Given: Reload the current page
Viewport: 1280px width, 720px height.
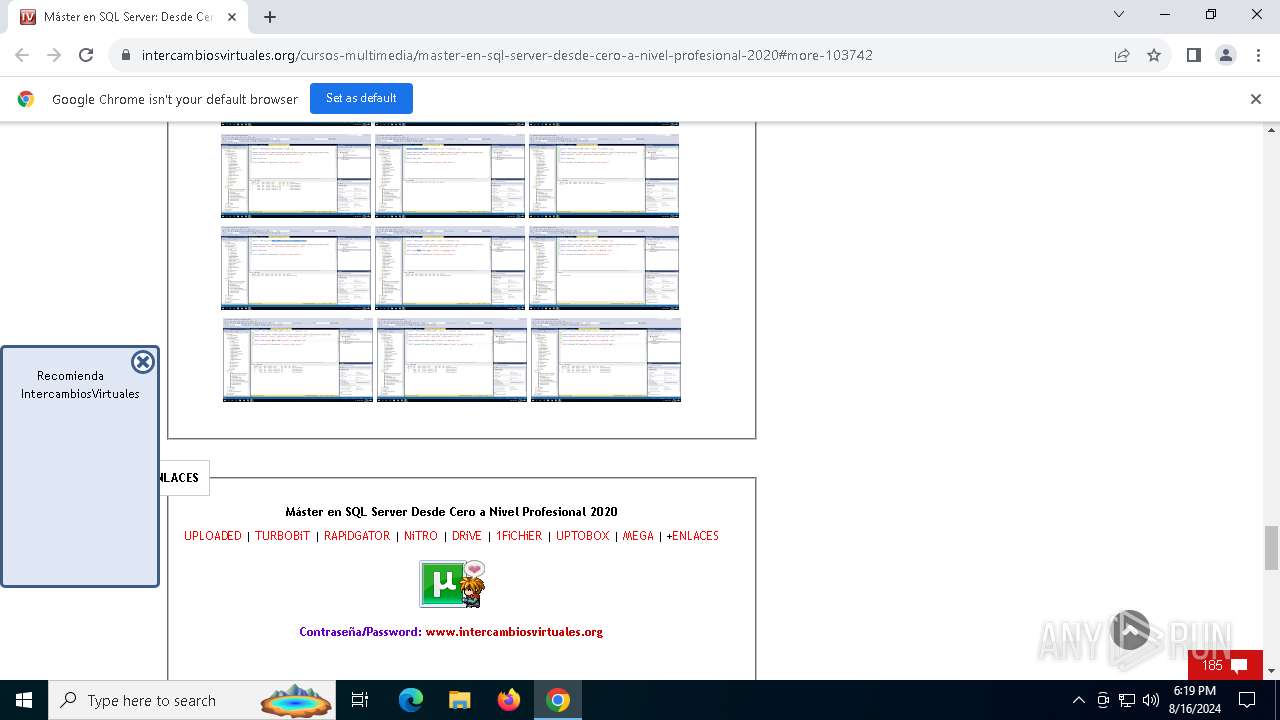Looking at the screenshot, I should (86, 55).
